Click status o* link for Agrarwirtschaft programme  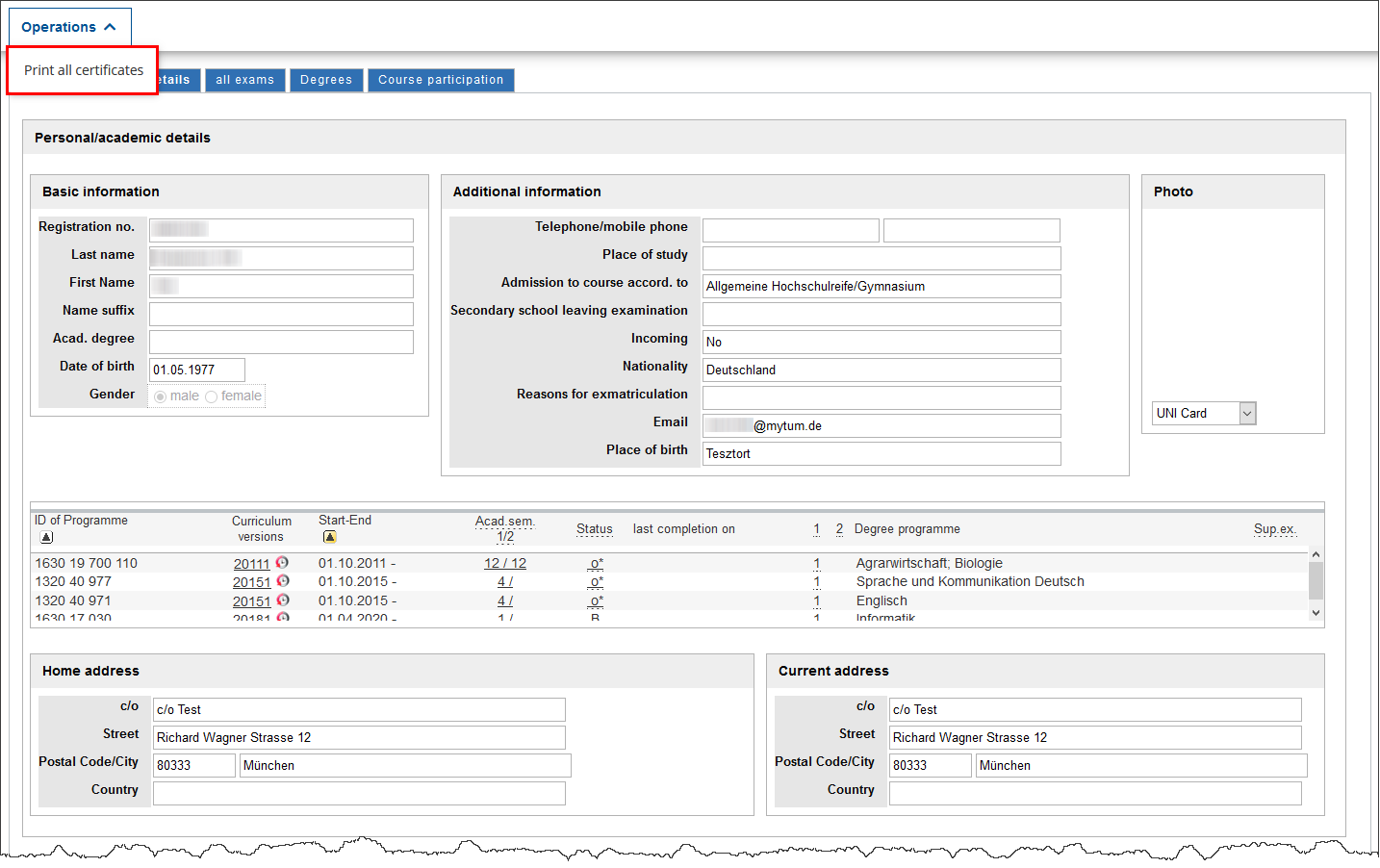click(596, 564)
